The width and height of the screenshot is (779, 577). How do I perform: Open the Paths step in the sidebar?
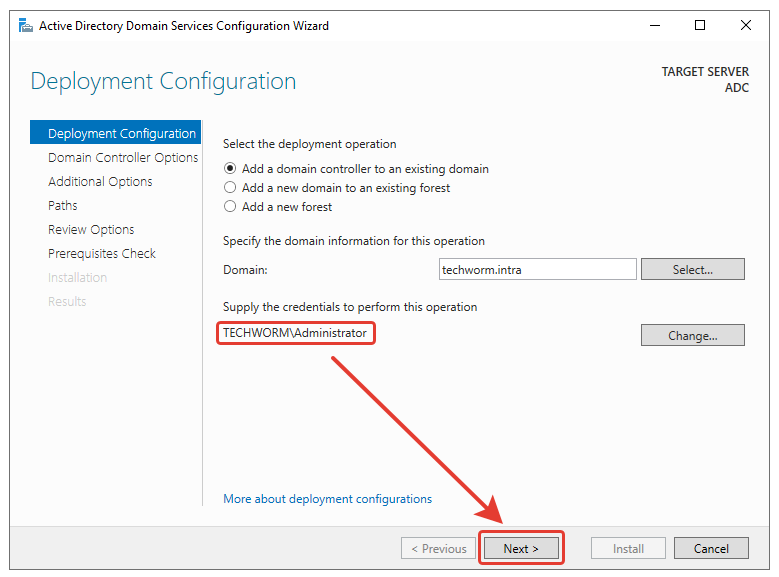coord(63,206)
